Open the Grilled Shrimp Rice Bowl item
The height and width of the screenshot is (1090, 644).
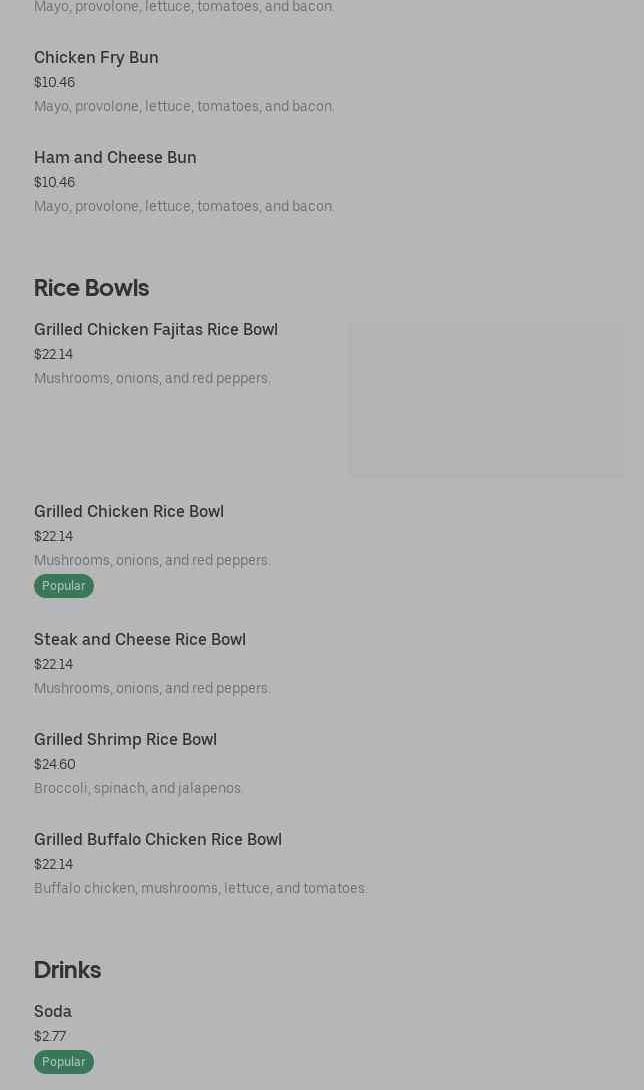125,740
